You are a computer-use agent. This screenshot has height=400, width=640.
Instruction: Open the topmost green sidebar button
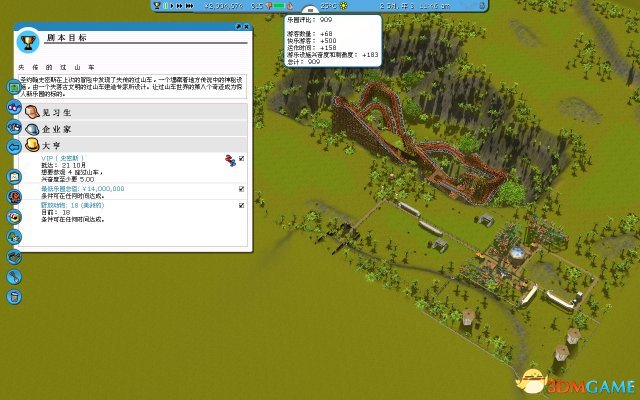14,87
